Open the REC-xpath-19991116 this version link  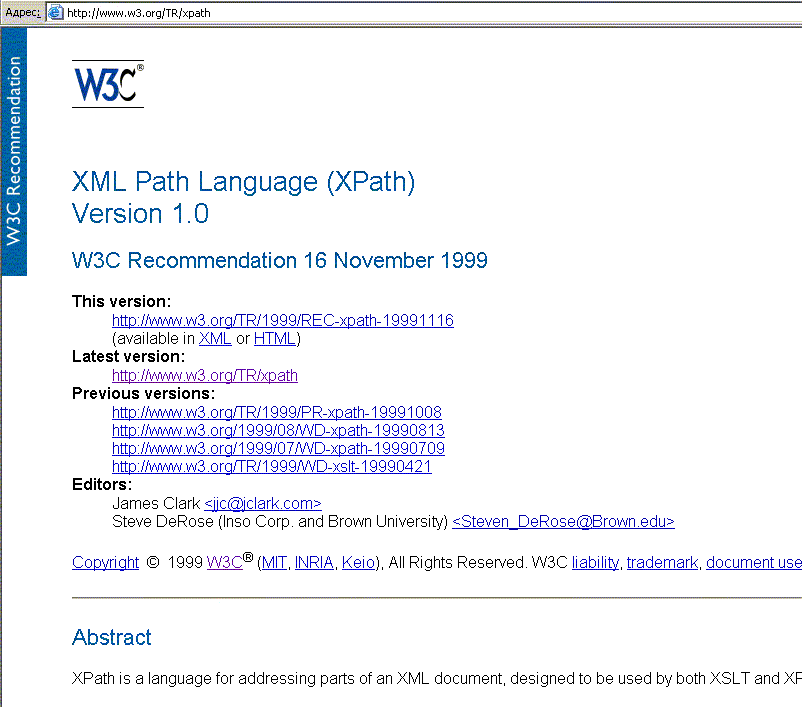pos(283,320)
